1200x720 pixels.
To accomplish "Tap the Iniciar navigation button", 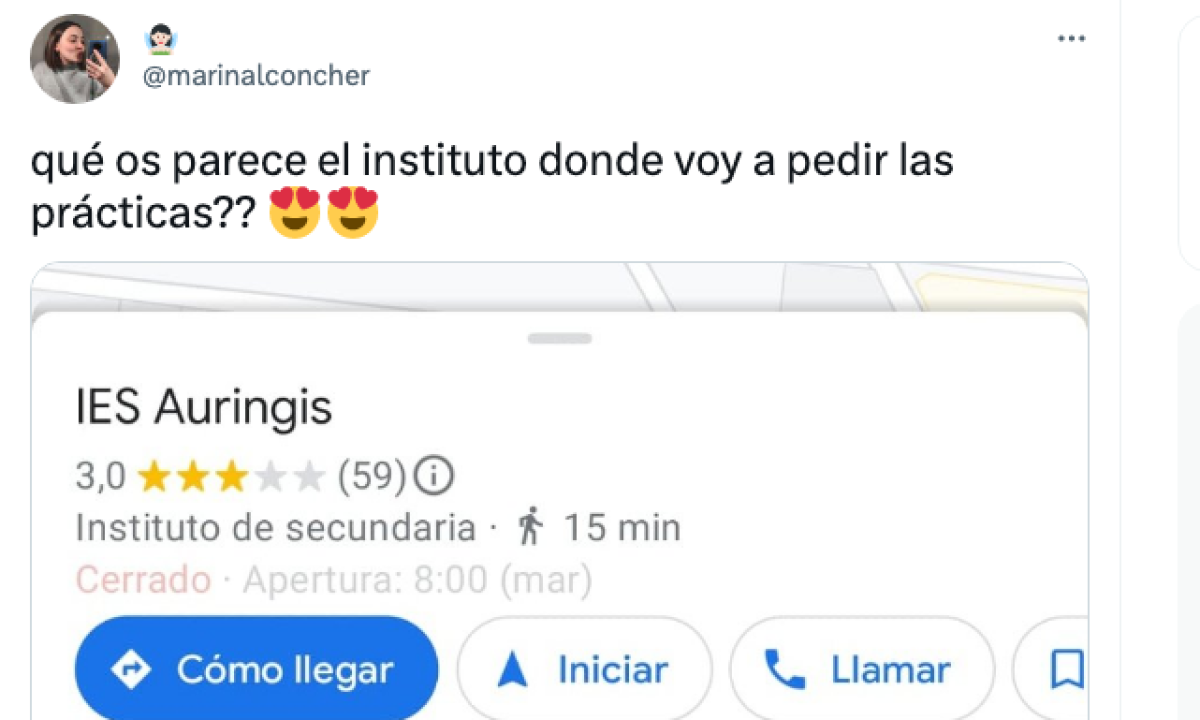I will (x=585, y=668).
